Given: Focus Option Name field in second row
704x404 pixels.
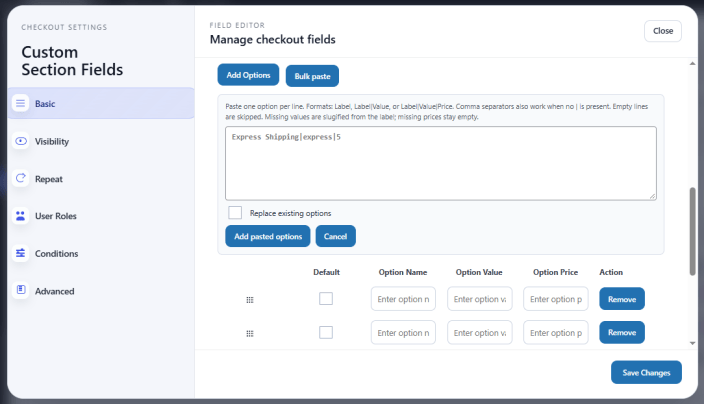Looking at the screenshot, I should click(x=403, y=333).
